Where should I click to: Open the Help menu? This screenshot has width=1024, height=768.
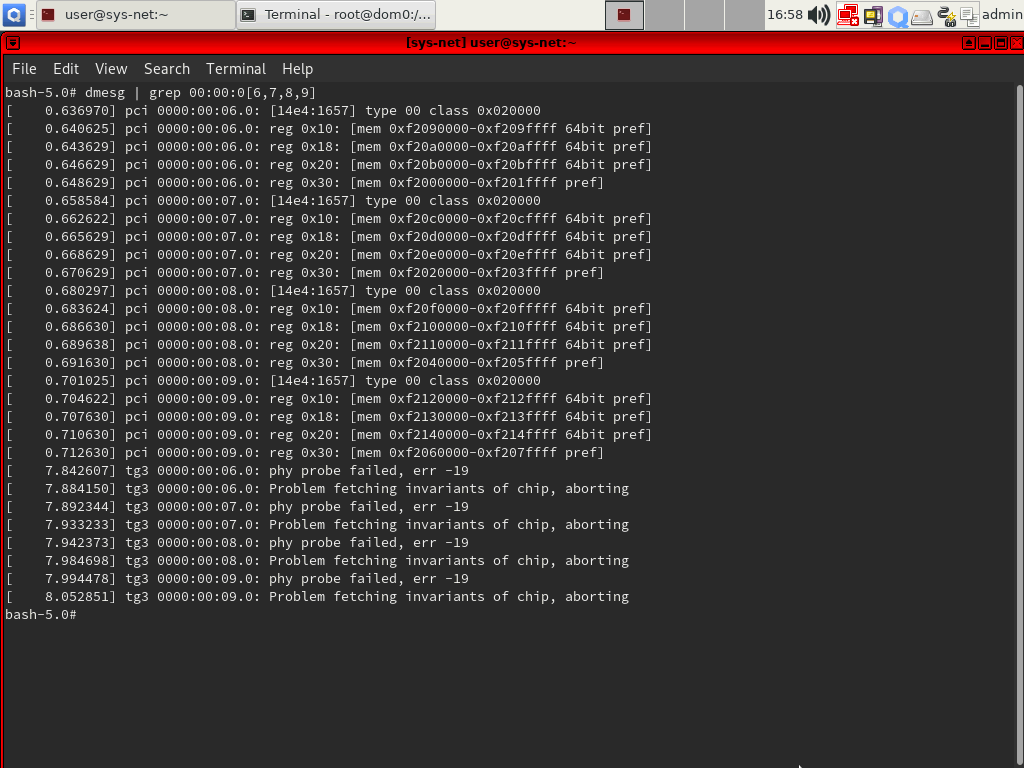[297, 69]
